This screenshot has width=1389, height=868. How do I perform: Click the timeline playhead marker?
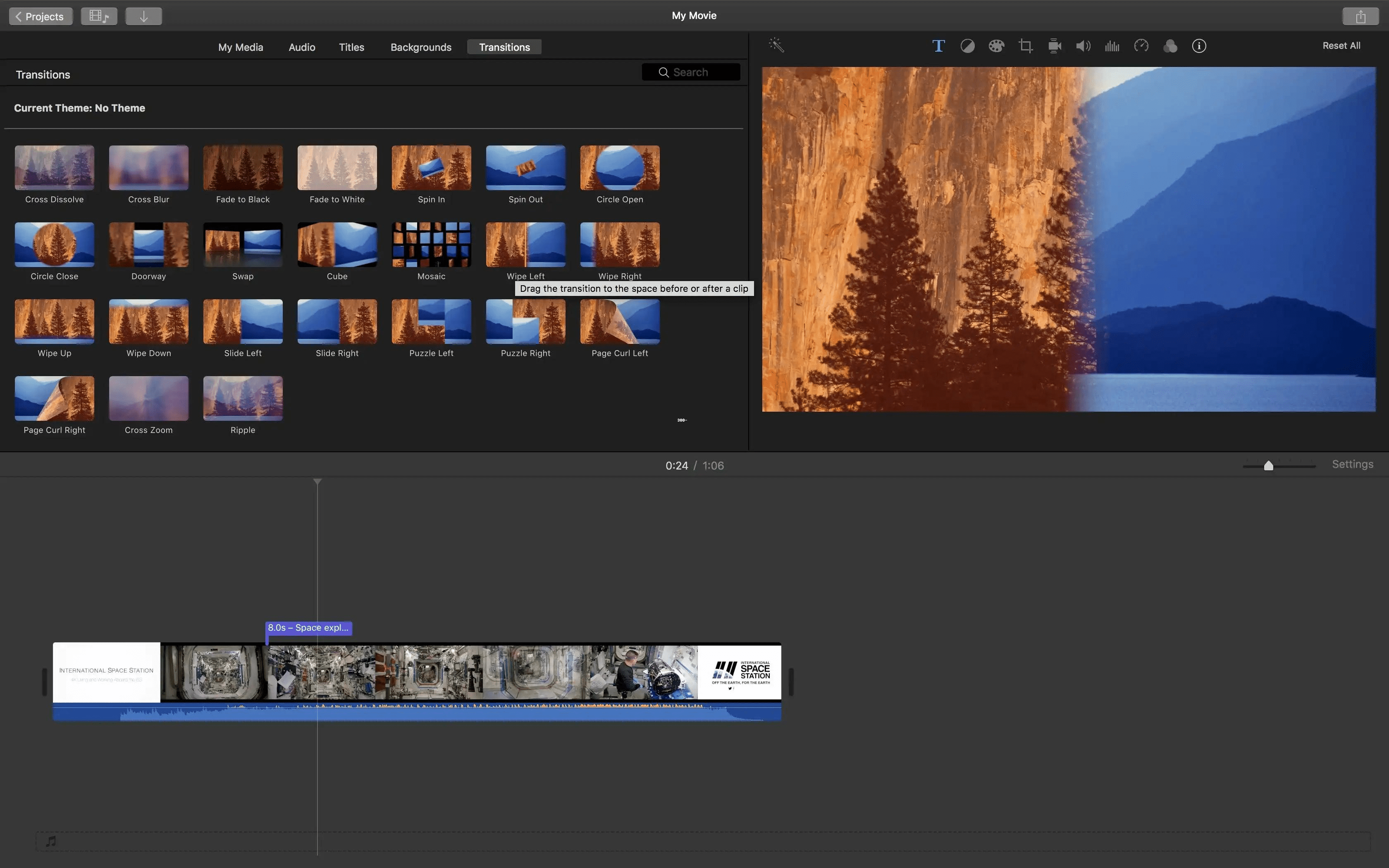coord(317,481)
